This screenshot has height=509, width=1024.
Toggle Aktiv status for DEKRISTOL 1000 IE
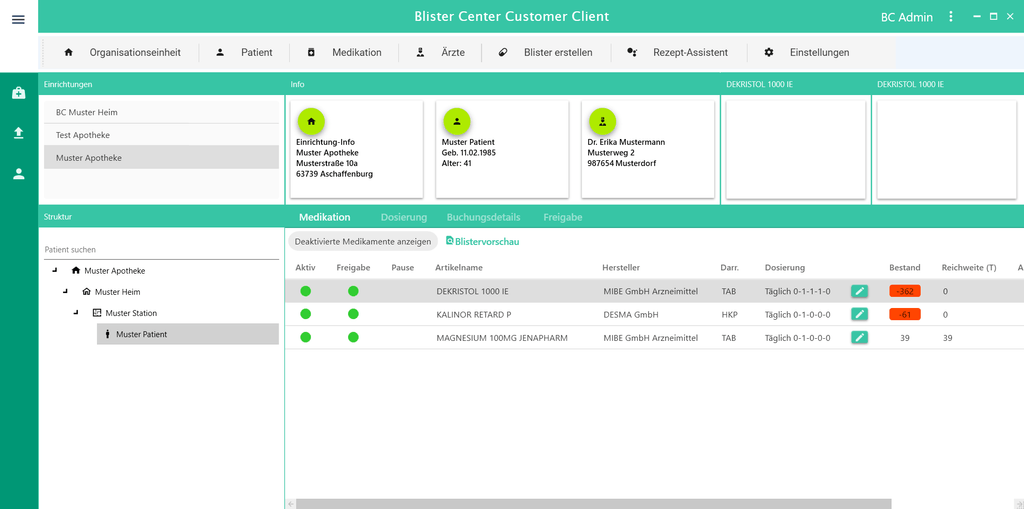306,291
